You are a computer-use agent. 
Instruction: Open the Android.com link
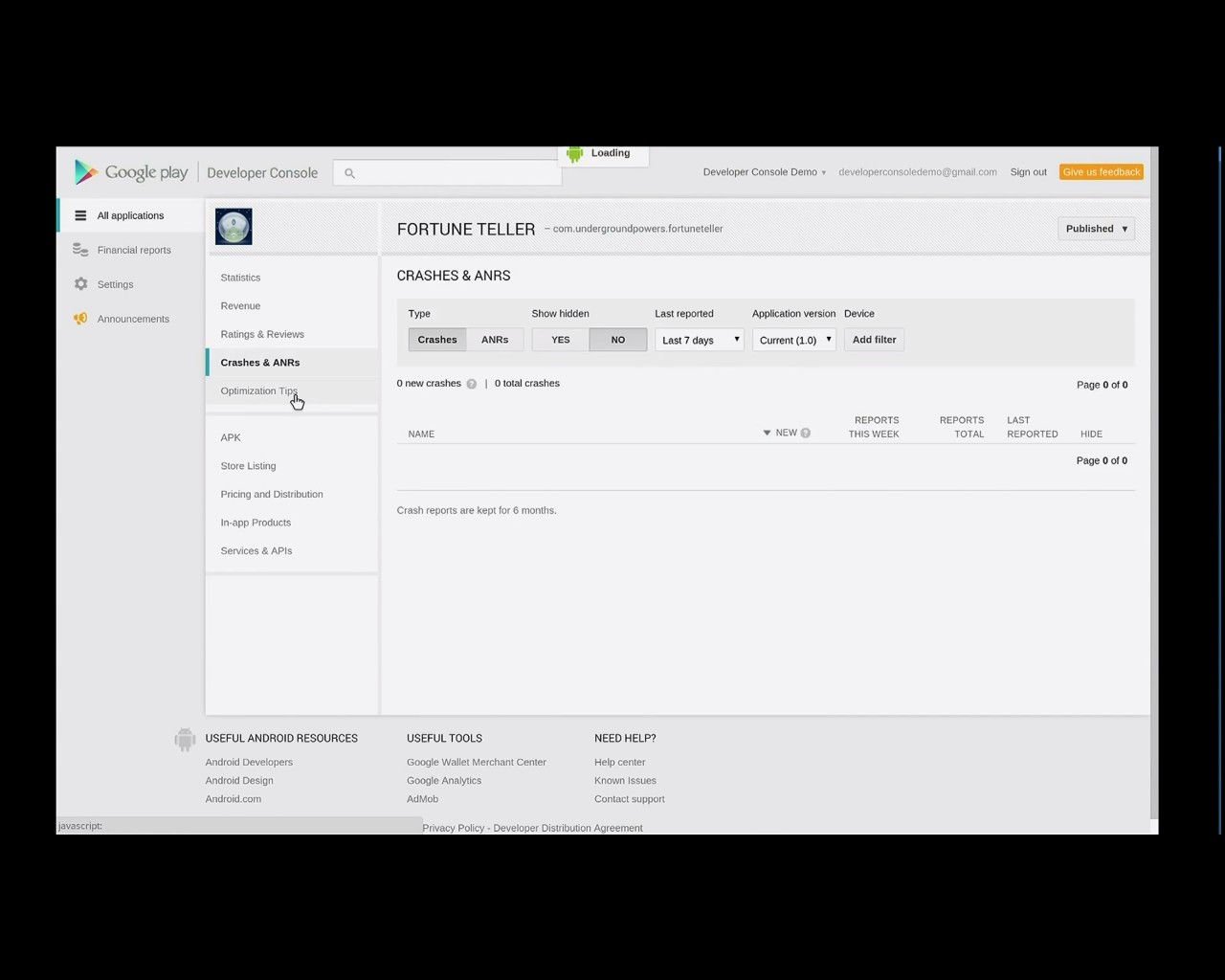(x=233, y=799)
